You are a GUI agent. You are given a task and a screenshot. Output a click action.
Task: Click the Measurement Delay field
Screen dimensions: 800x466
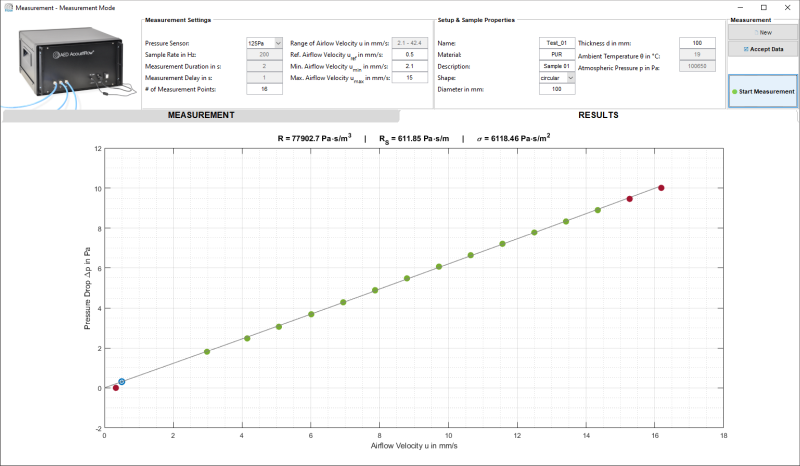[x=264, y=78]
